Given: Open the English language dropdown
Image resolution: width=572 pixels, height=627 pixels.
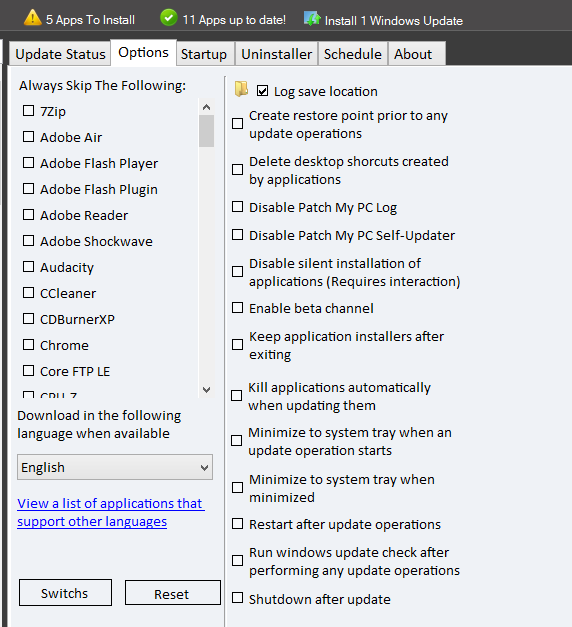Looking at the screenshot, I should coord(115,467).
